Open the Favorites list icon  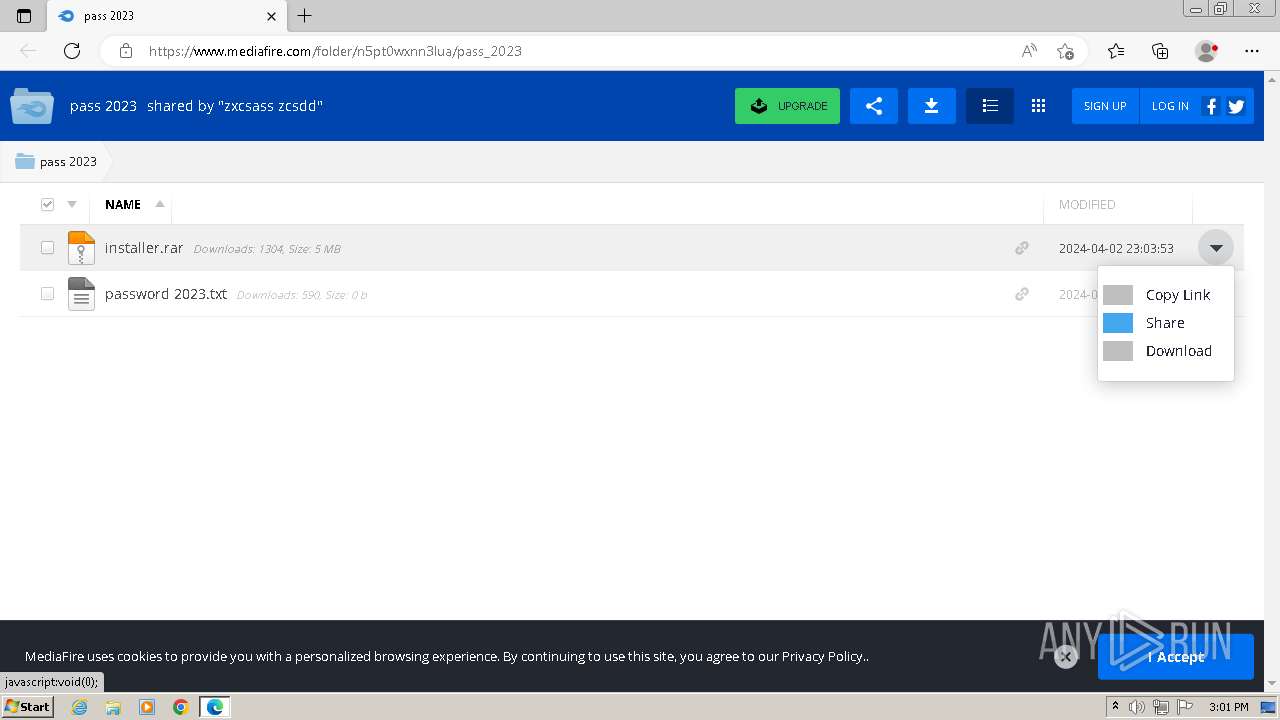[x=1116, y=51]
